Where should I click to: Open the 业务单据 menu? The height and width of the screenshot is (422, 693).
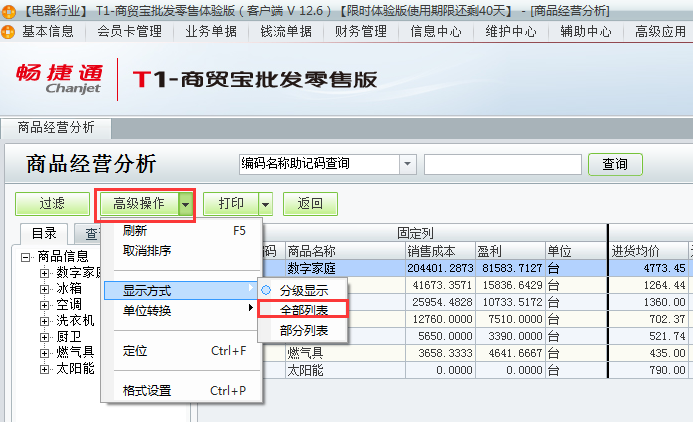(x=211, y=32)
